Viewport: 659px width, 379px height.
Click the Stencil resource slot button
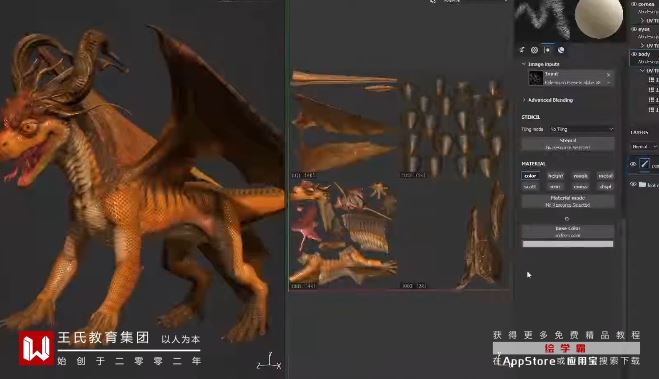point(568,144)
